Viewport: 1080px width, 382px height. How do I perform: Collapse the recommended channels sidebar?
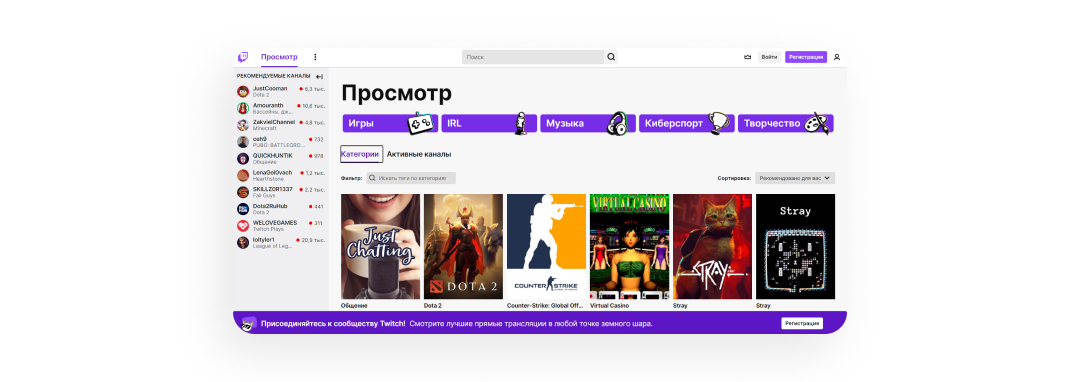pos(320,76)
